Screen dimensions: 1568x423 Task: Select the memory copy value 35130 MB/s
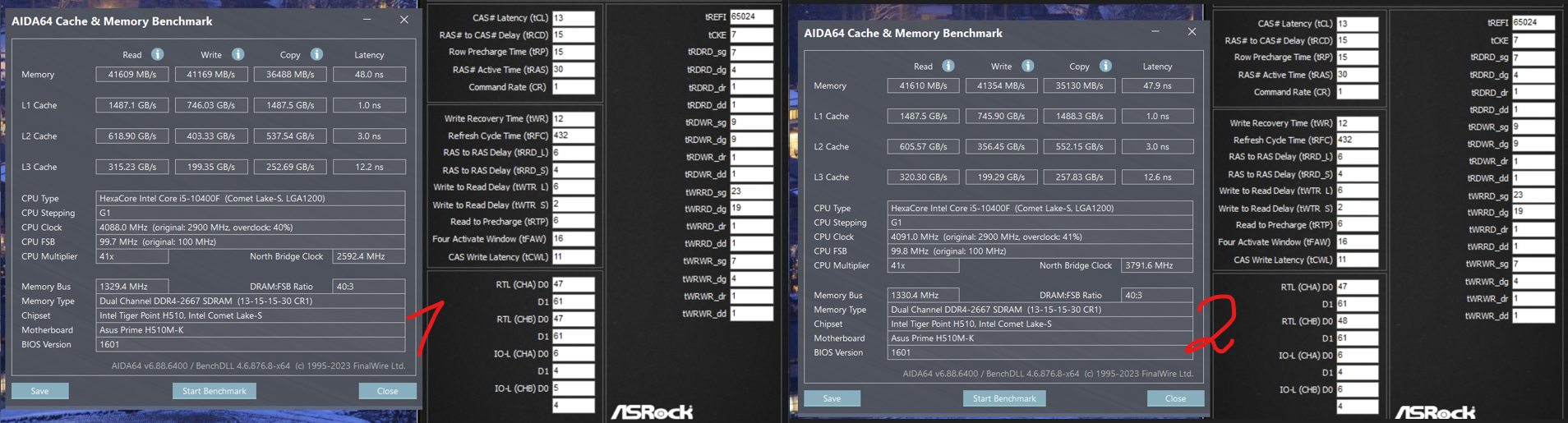[x=1079, y=85]
